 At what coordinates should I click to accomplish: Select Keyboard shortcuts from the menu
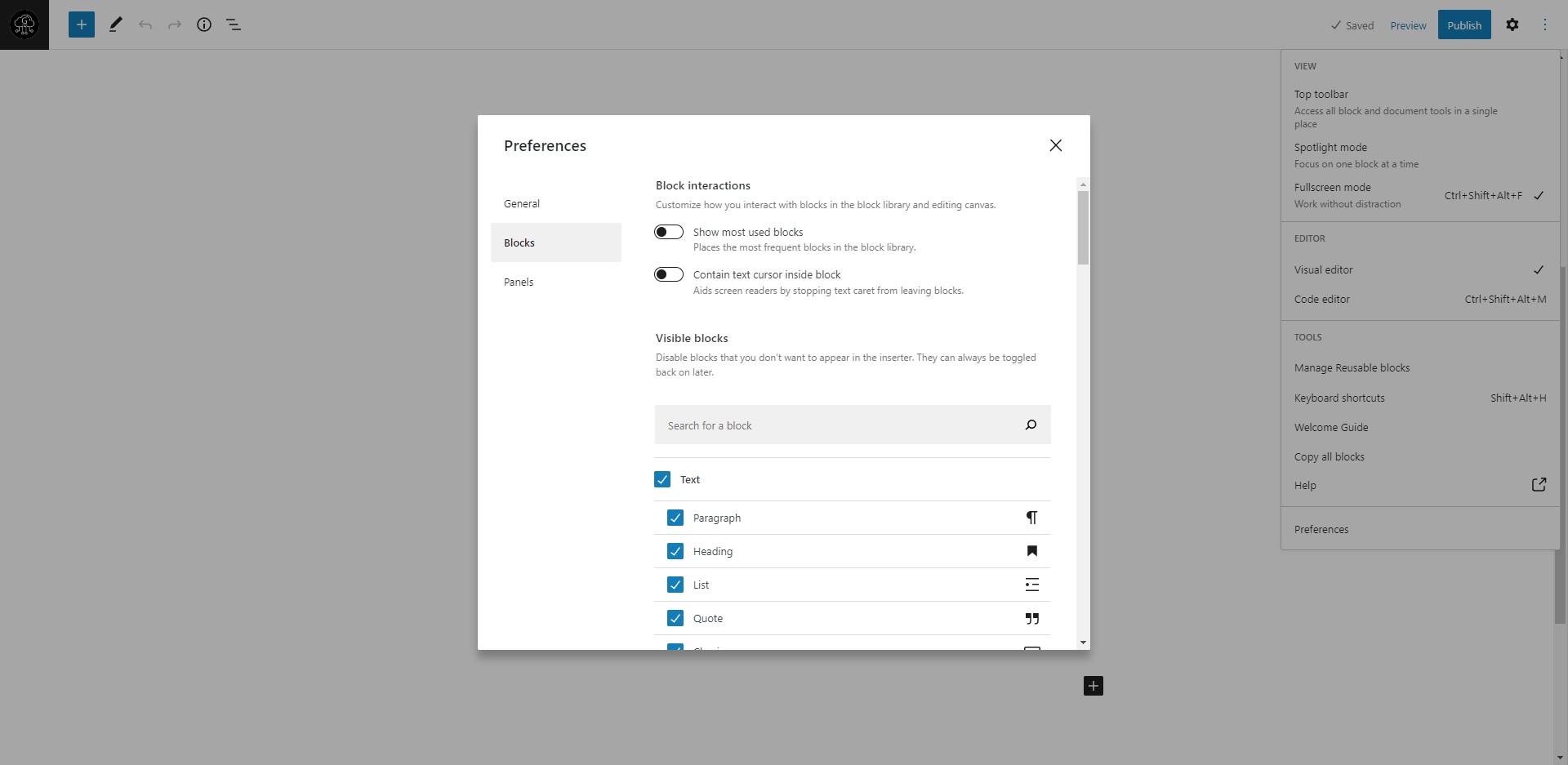(1339, 398)
